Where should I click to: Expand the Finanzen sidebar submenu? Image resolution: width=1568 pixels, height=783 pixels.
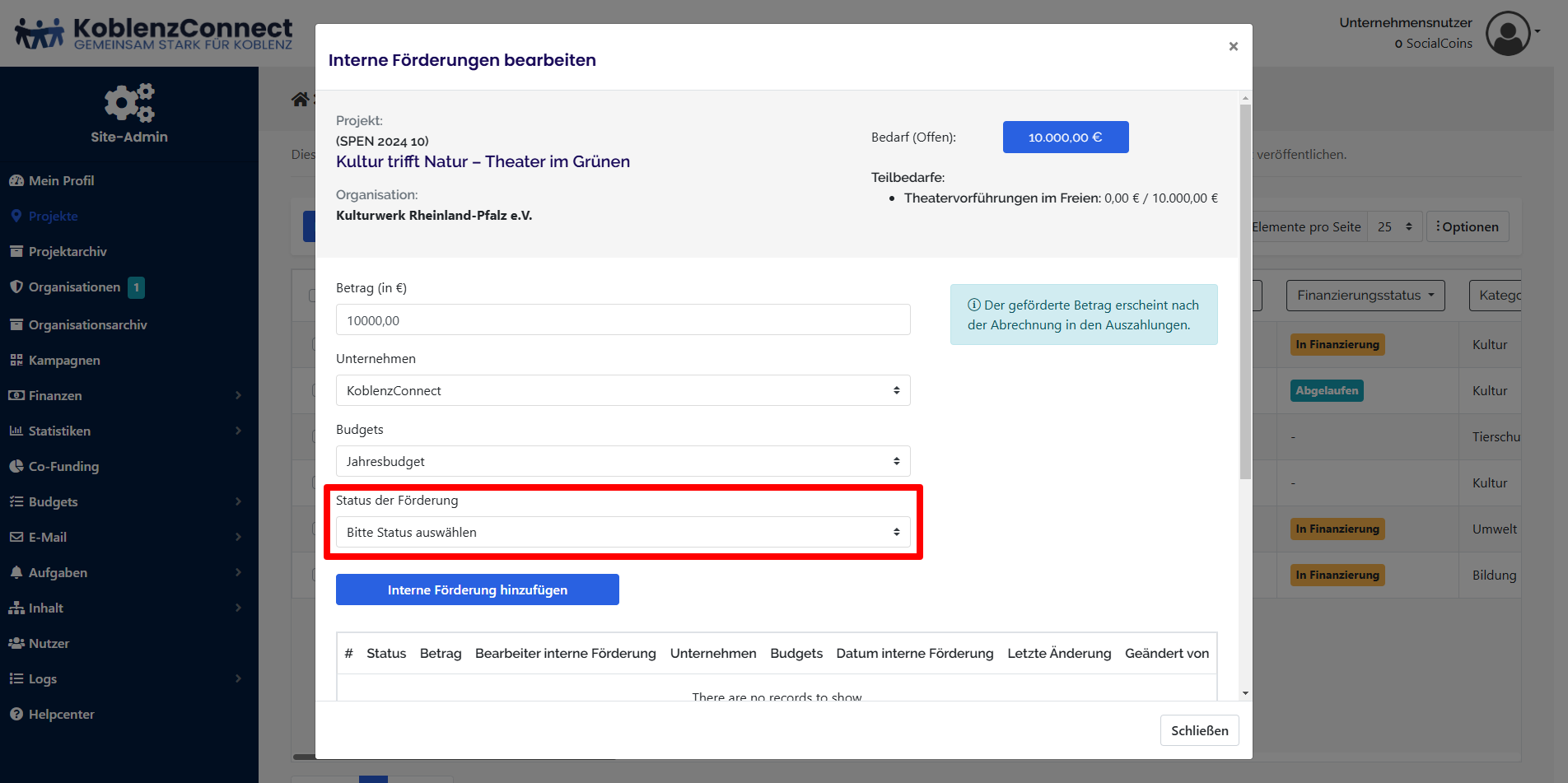(x=238, y=395)
